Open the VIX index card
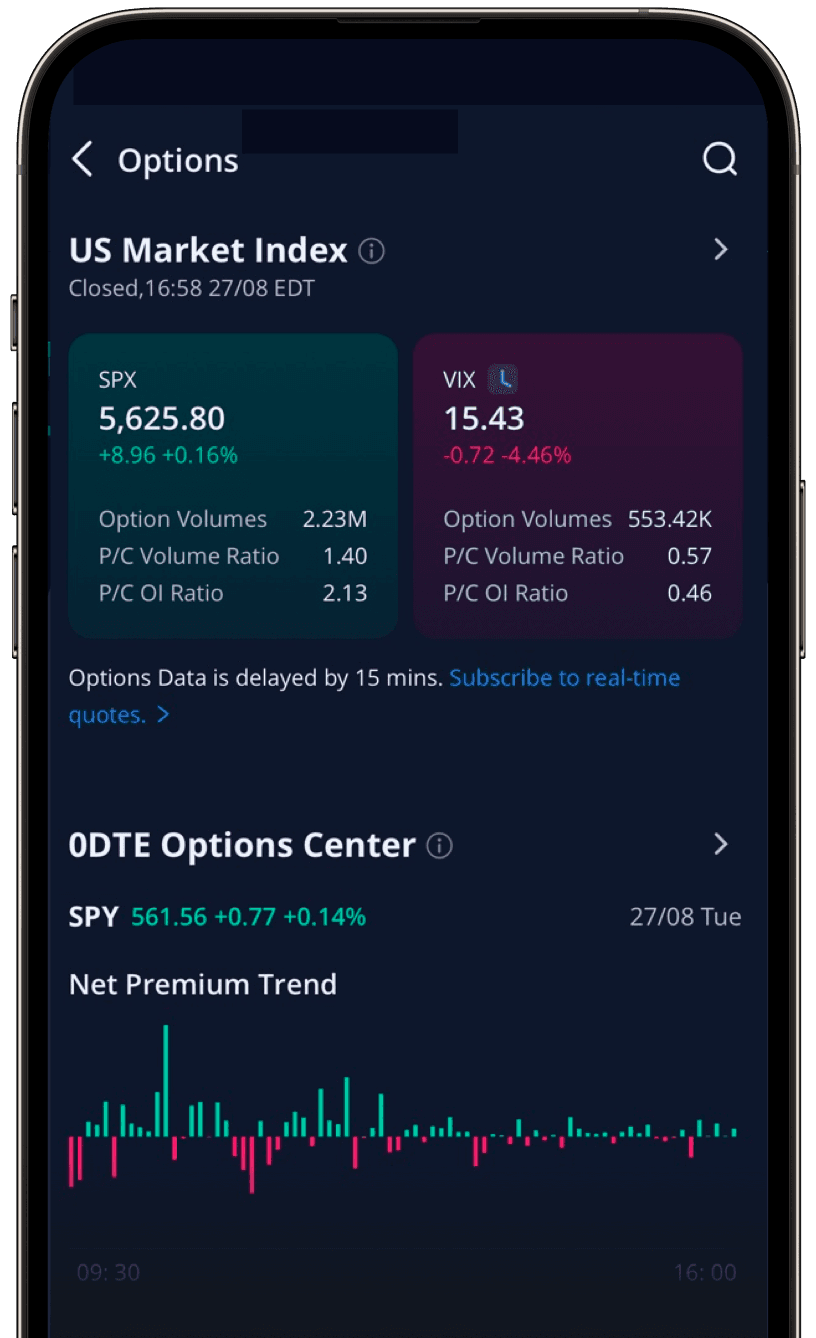This screenshot has width=816, height=1338. click(x=577, y=485)
